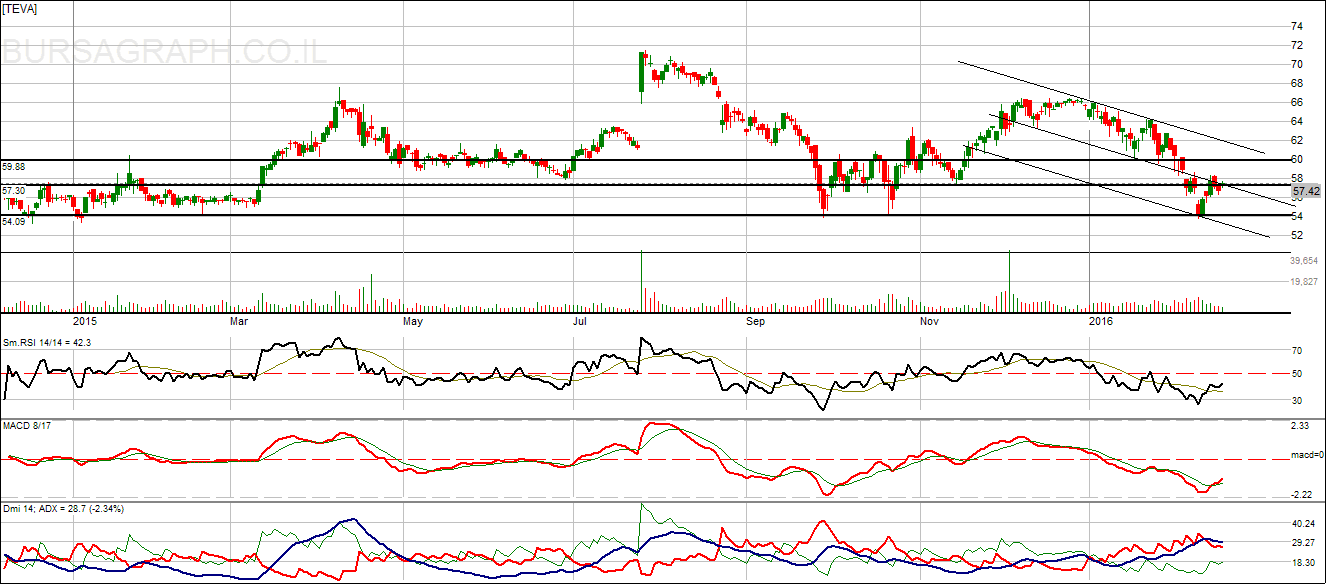Click the price axis value 68
The image size is (1326, 584).
point(1296,83)
